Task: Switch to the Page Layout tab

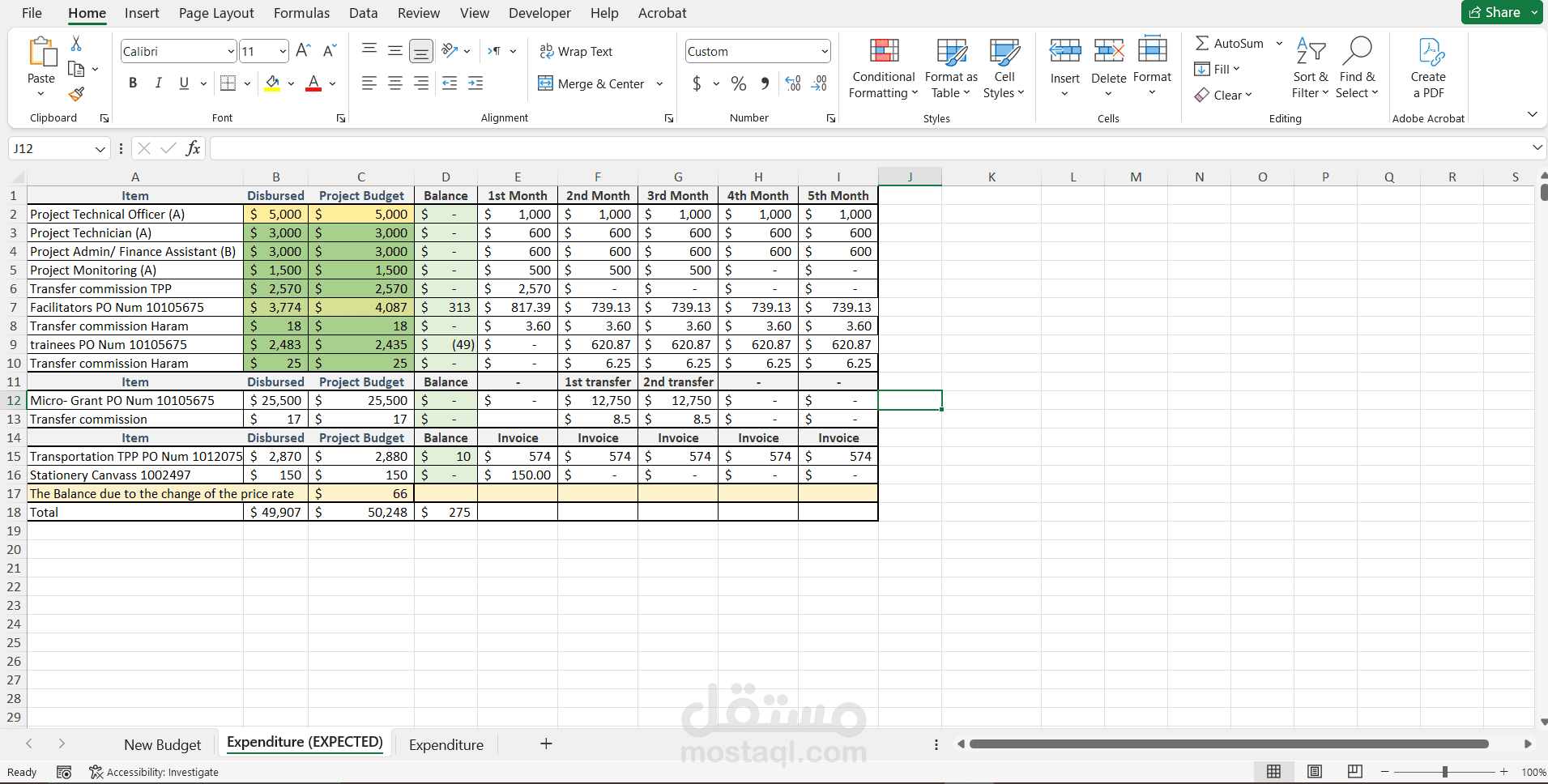Action: point(216,13)
